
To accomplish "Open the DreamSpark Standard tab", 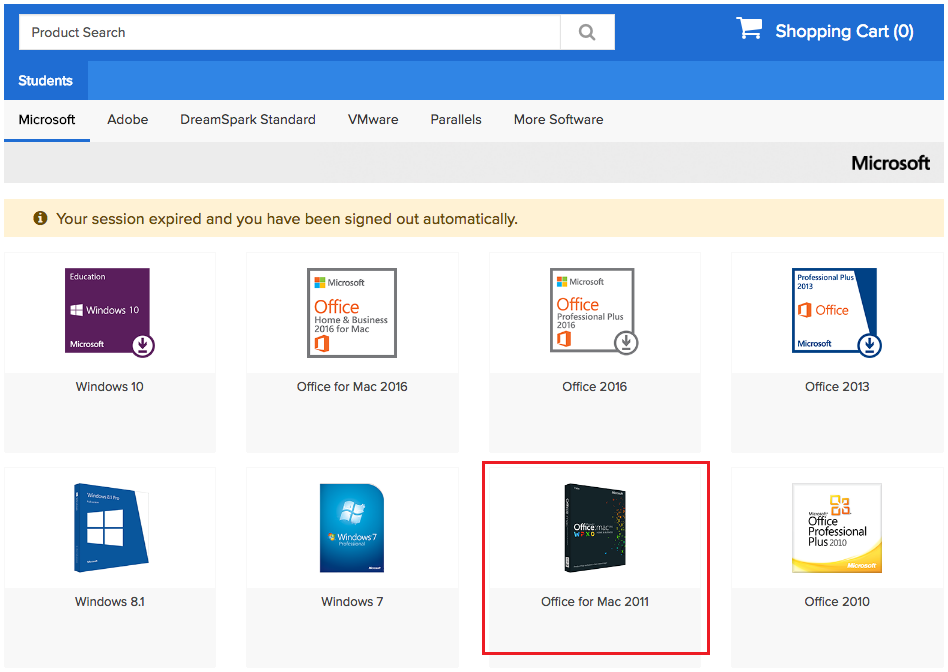I will click(248, 120).
